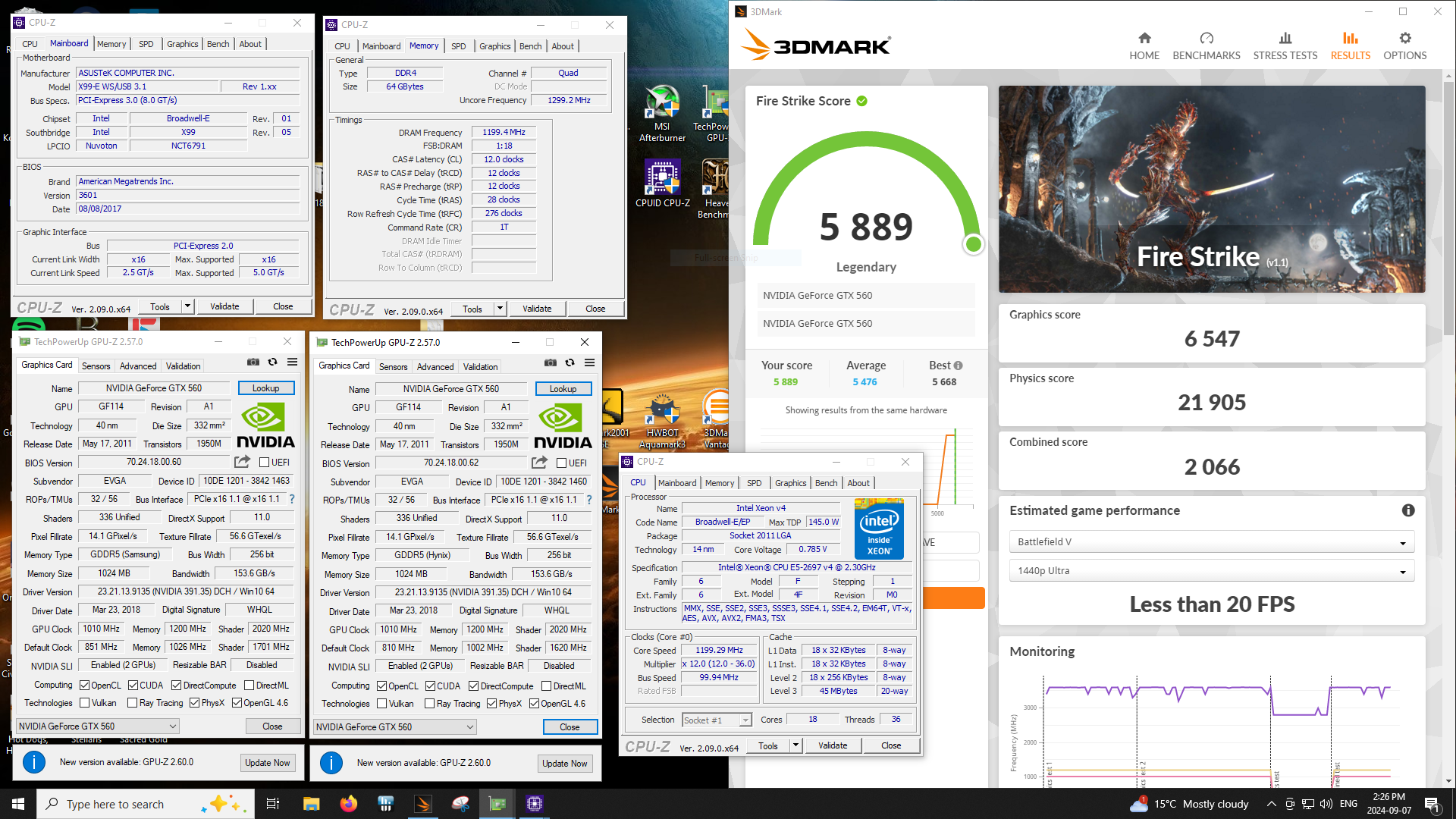Click Bus Interface help in right GPU-Z
1456x819 pixels.
[x=589, y=500]
